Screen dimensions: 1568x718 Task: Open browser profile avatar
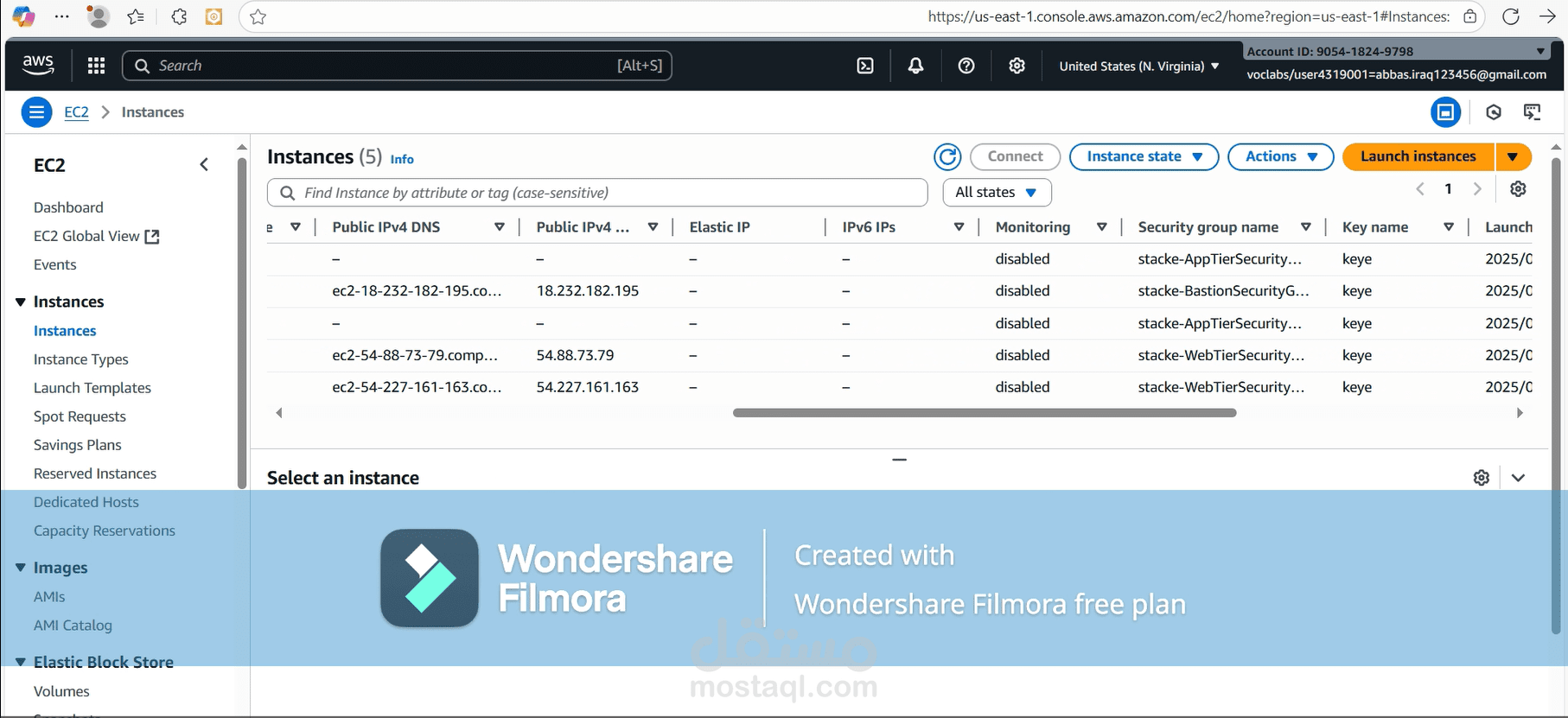[99, 16]
